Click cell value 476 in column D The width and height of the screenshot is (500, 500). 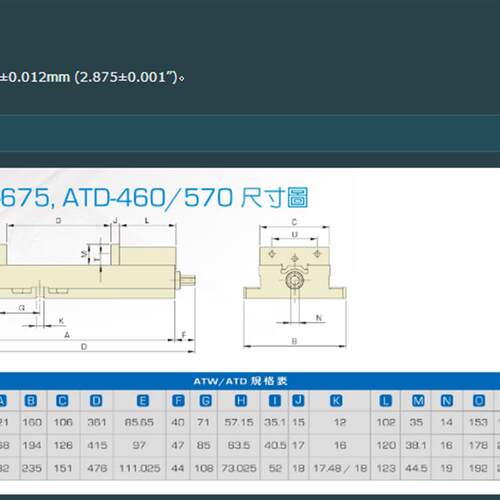pos(97,468)
